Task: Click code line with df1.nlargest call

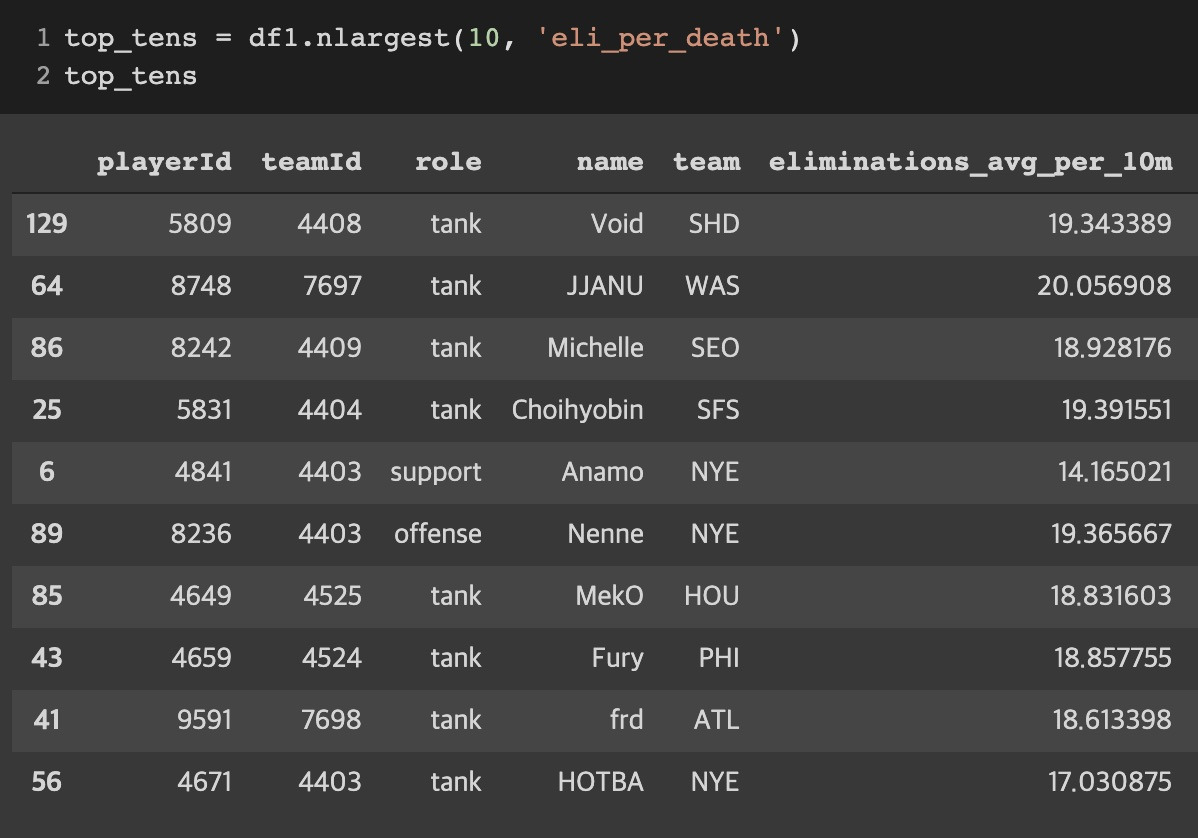Action: [432, 37]
